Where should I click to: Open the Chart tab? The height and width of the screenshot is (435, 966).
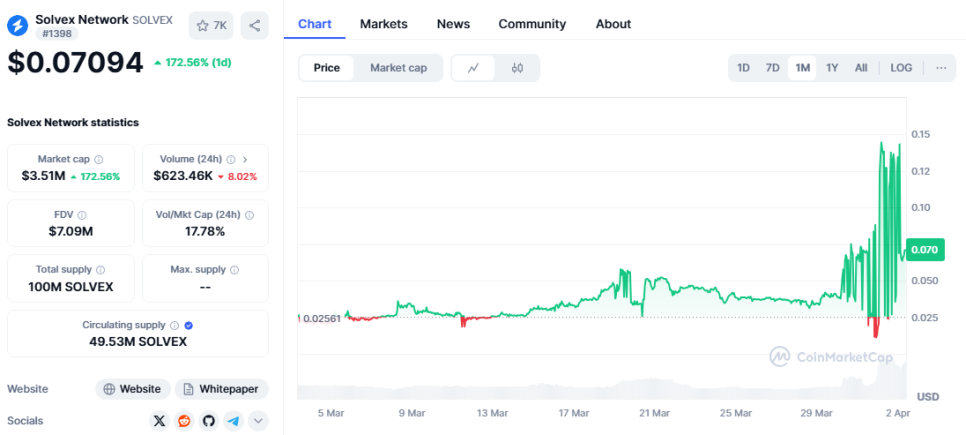click(315, 24)
